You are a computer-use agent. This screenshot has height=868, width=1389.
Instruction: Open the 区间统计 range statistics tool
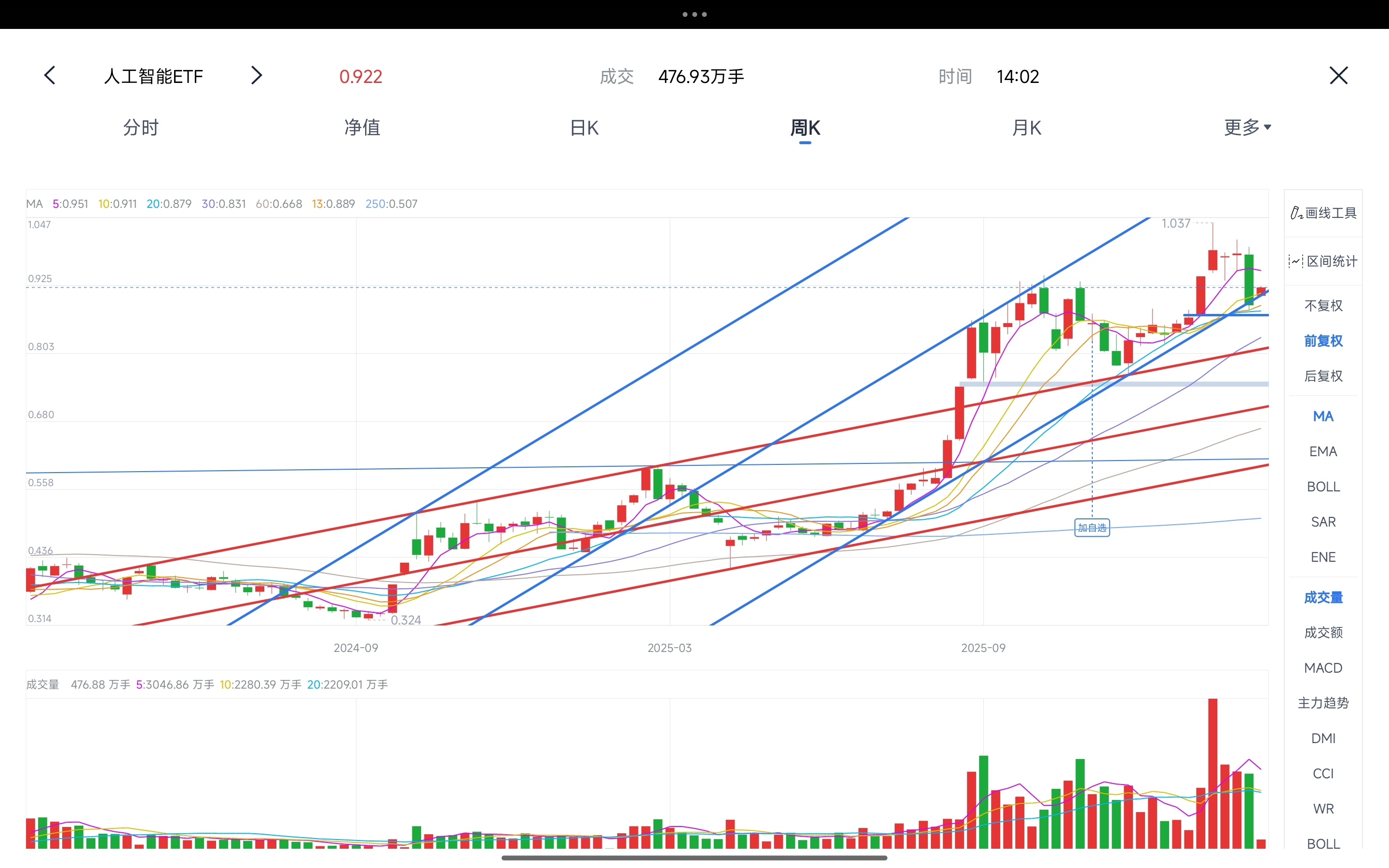[x=1323, y=261]
